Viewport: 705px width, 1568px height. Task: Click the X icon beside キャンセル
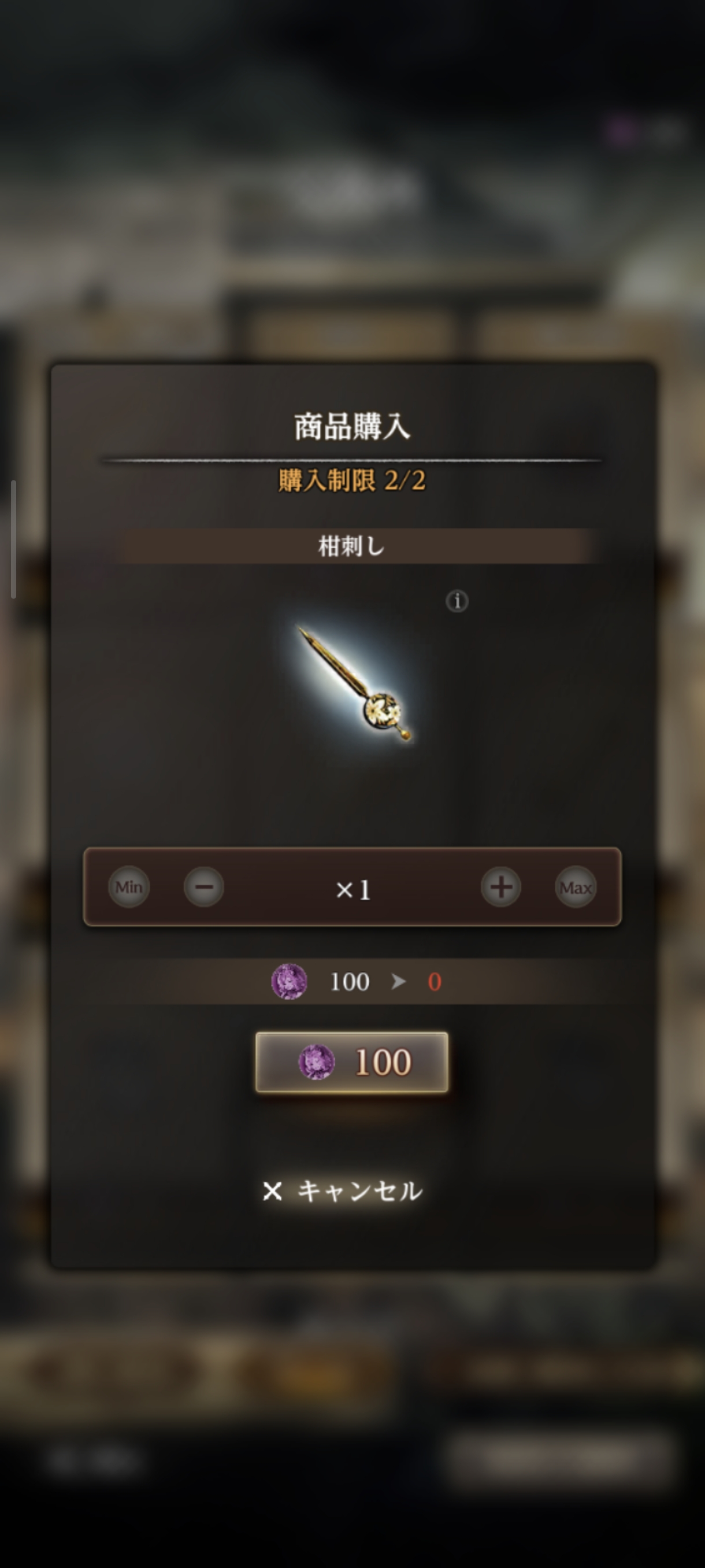point(273,1190)
